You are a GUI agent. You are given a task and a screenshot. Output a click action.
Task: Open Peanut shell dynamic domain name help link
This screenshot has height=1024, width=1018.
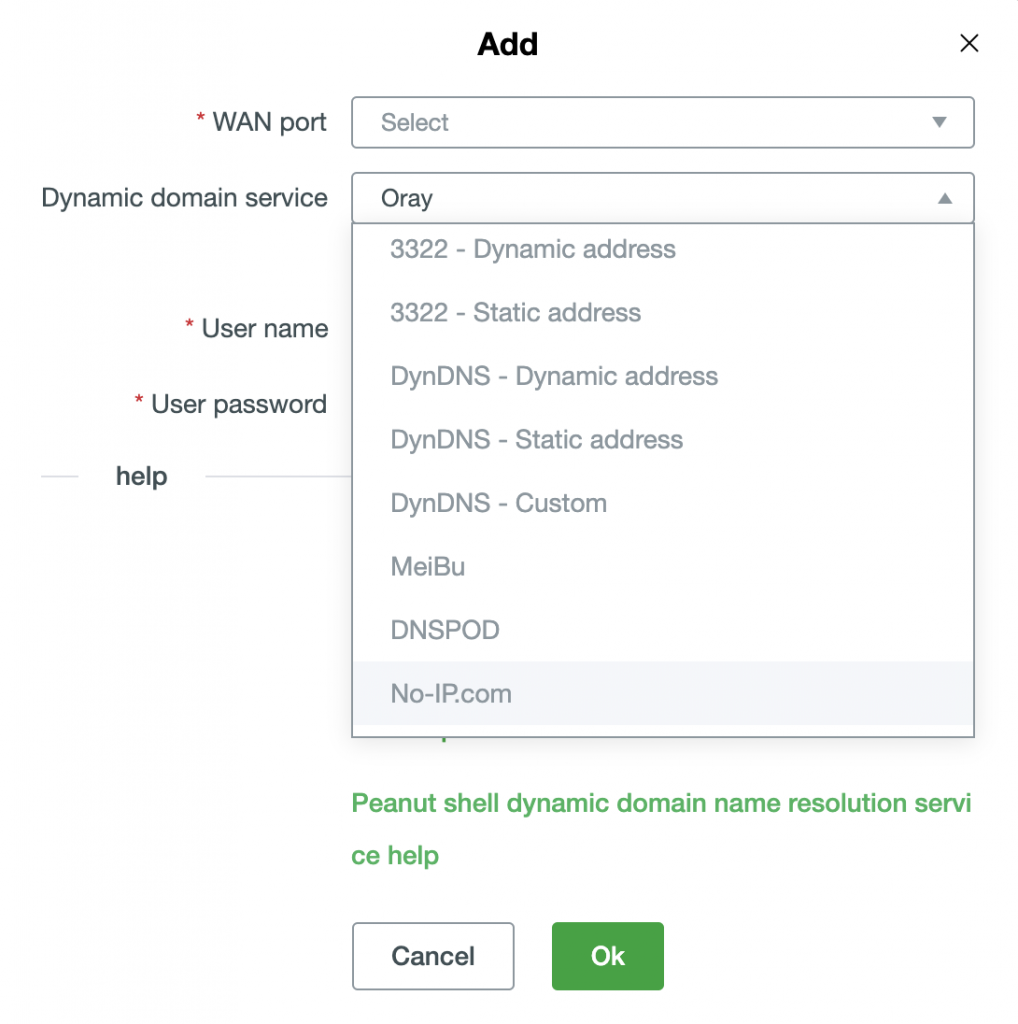click(x=661, y=829)
